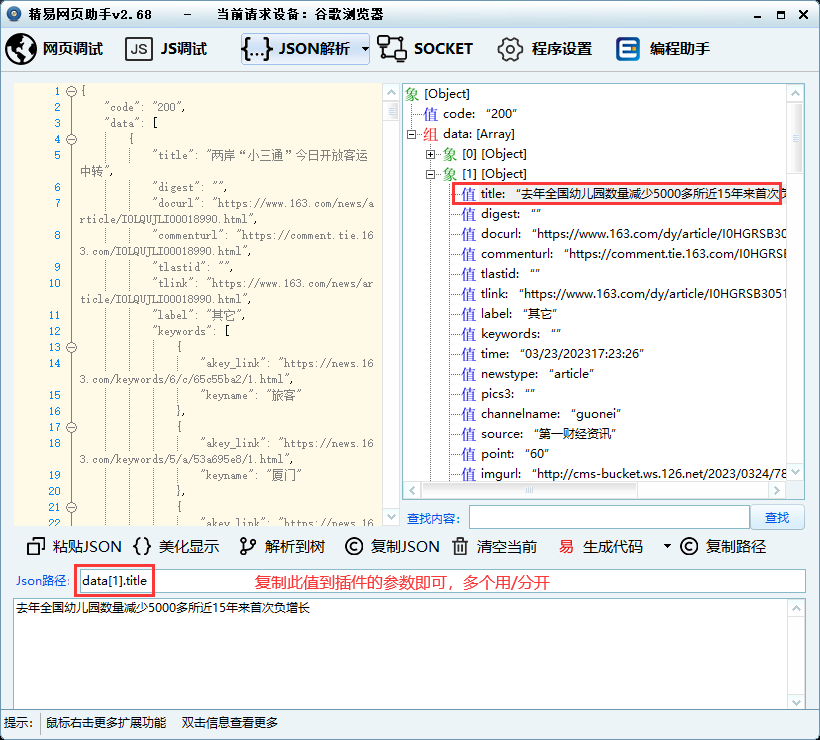Click 清空当前 trash icon
Image resolution: width=820 pixels, height=740 pixels.
[494, 547]
